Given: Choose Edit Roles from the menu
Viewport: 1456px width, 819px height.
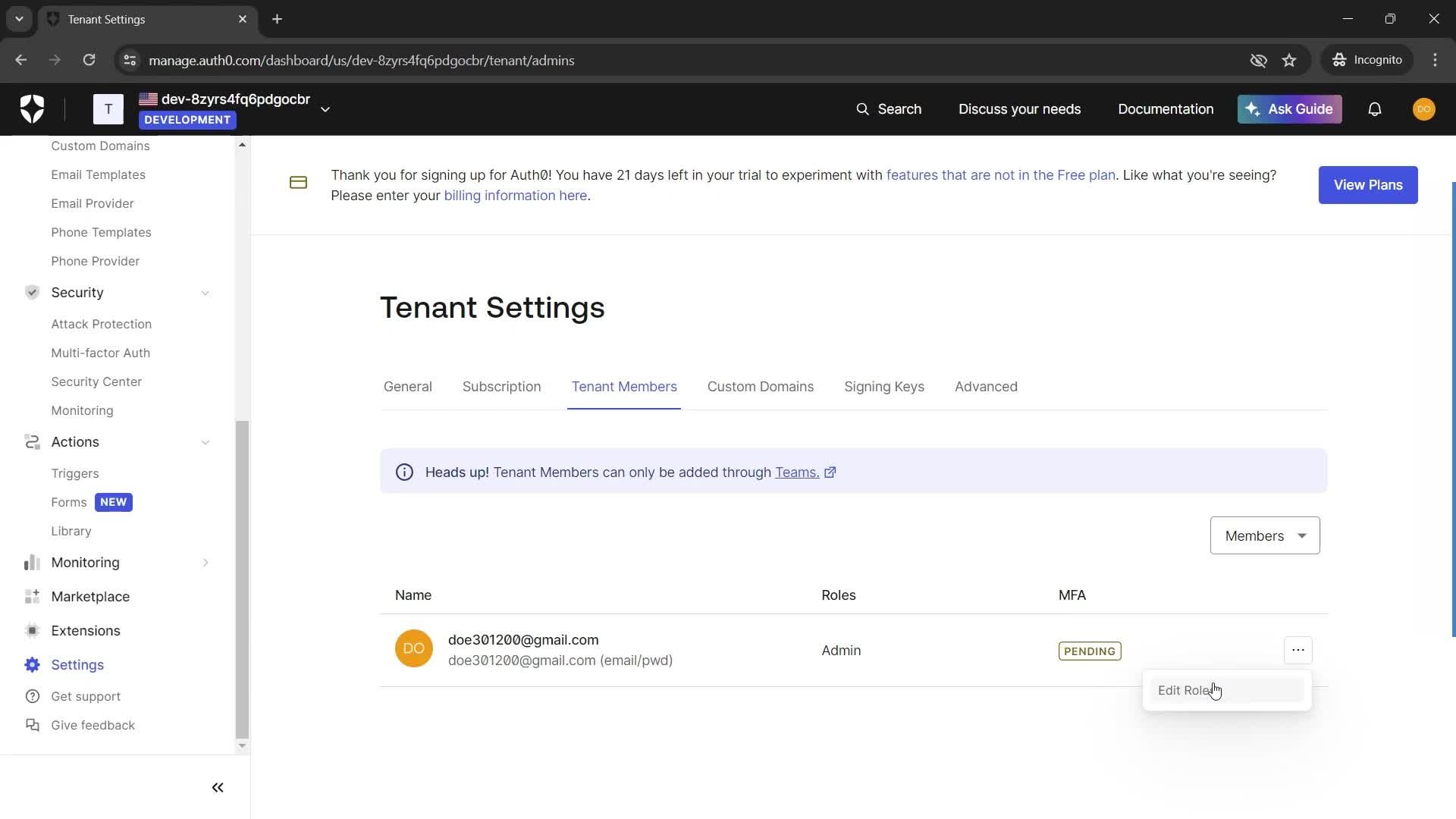Looking at the screenshot, I should [1226, 691].
